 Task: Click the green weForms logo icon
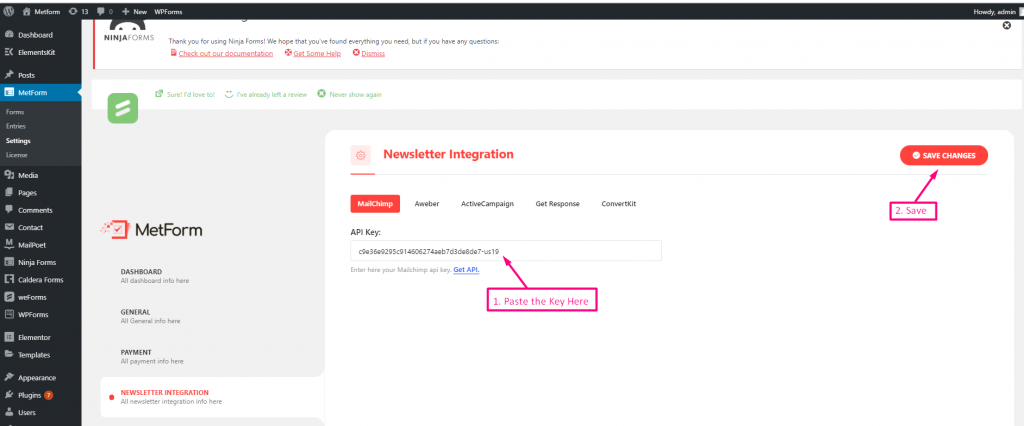(x=123, y=108)
